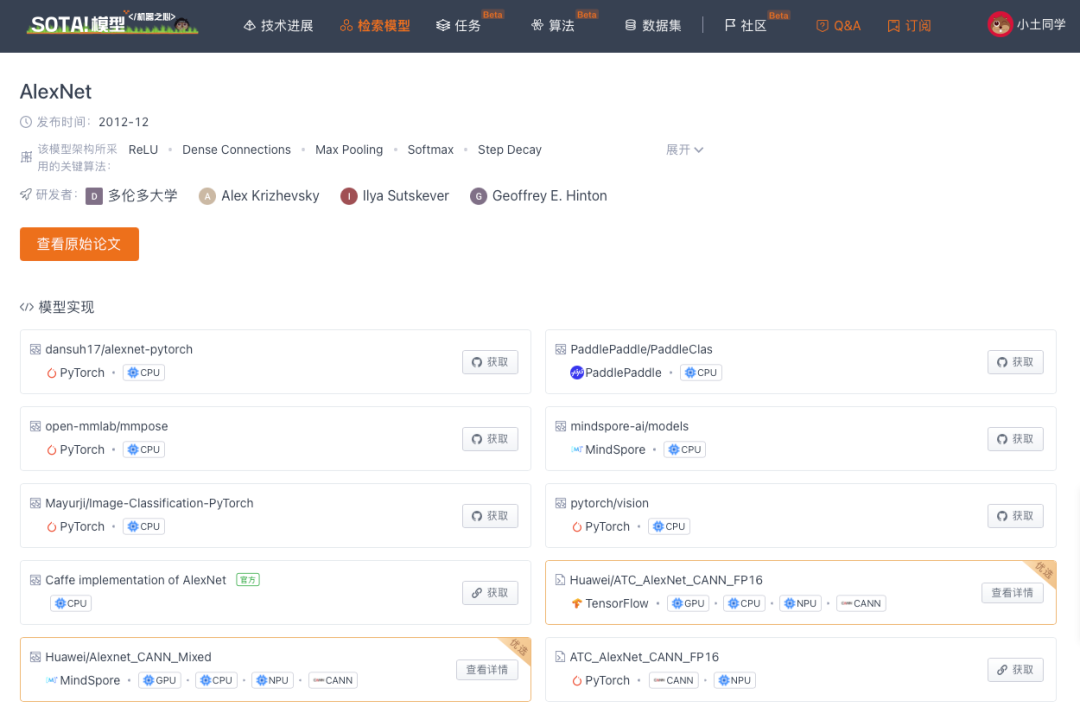Click 查看详情 for Huawei/Alexnet_CANN_Mixed
The width and height of the screenshot is (1080, 720).
coord(487,670)
